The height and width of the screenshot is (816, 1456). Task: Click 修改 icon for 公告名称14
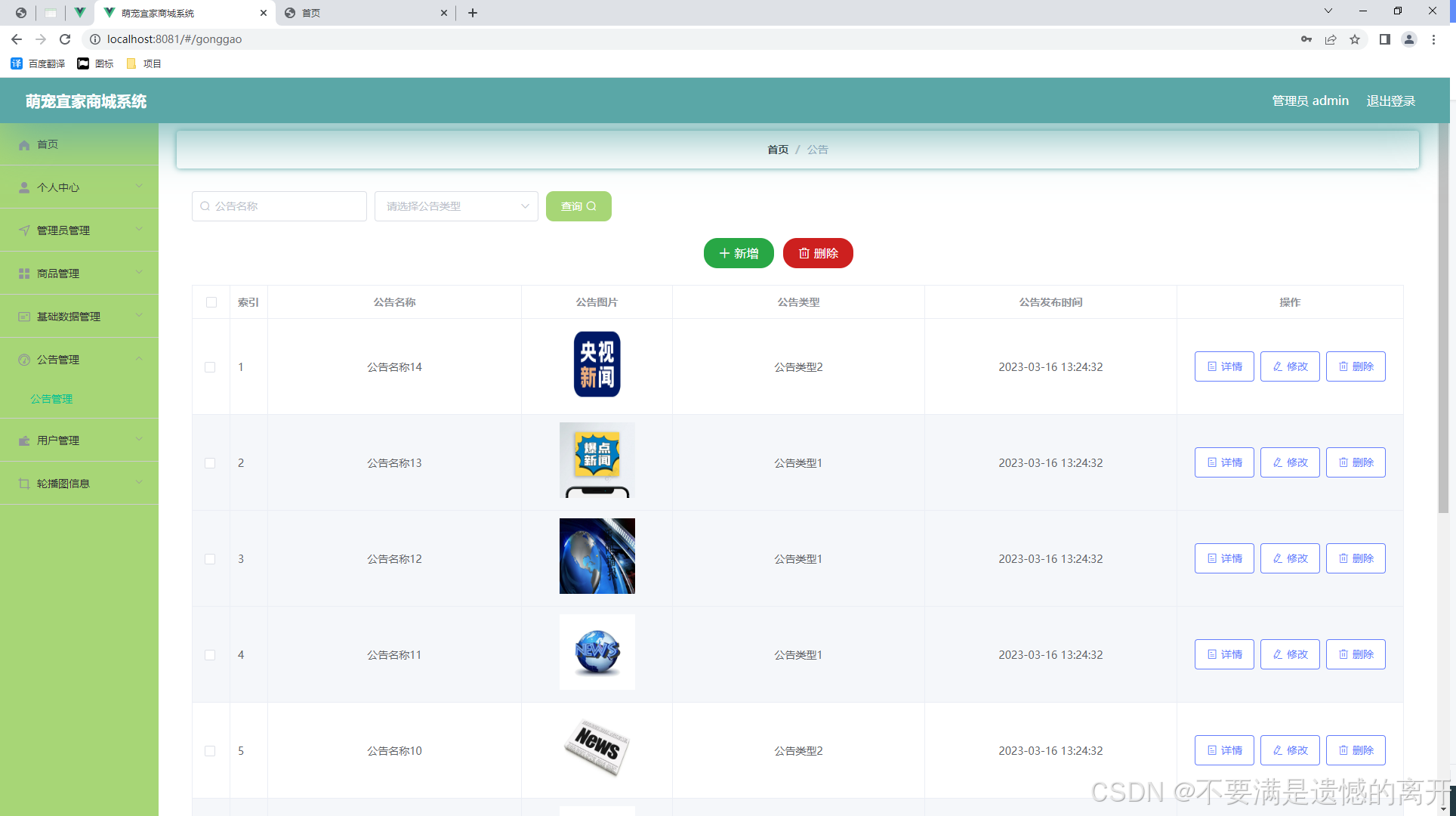click(1291, 366)
